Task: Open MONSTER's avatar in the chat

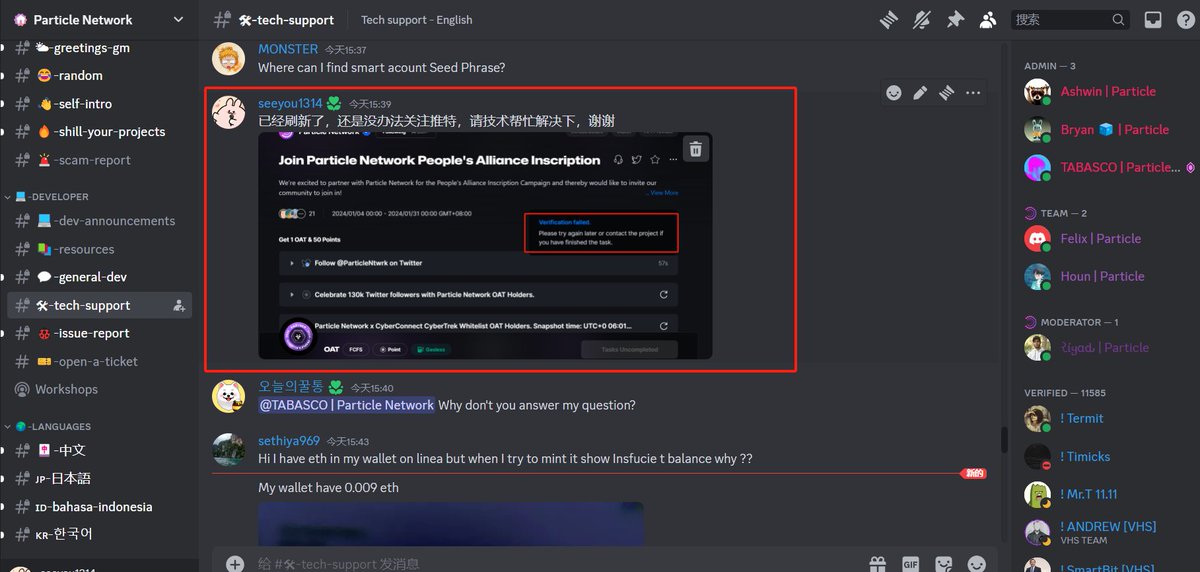Action: 228,58
